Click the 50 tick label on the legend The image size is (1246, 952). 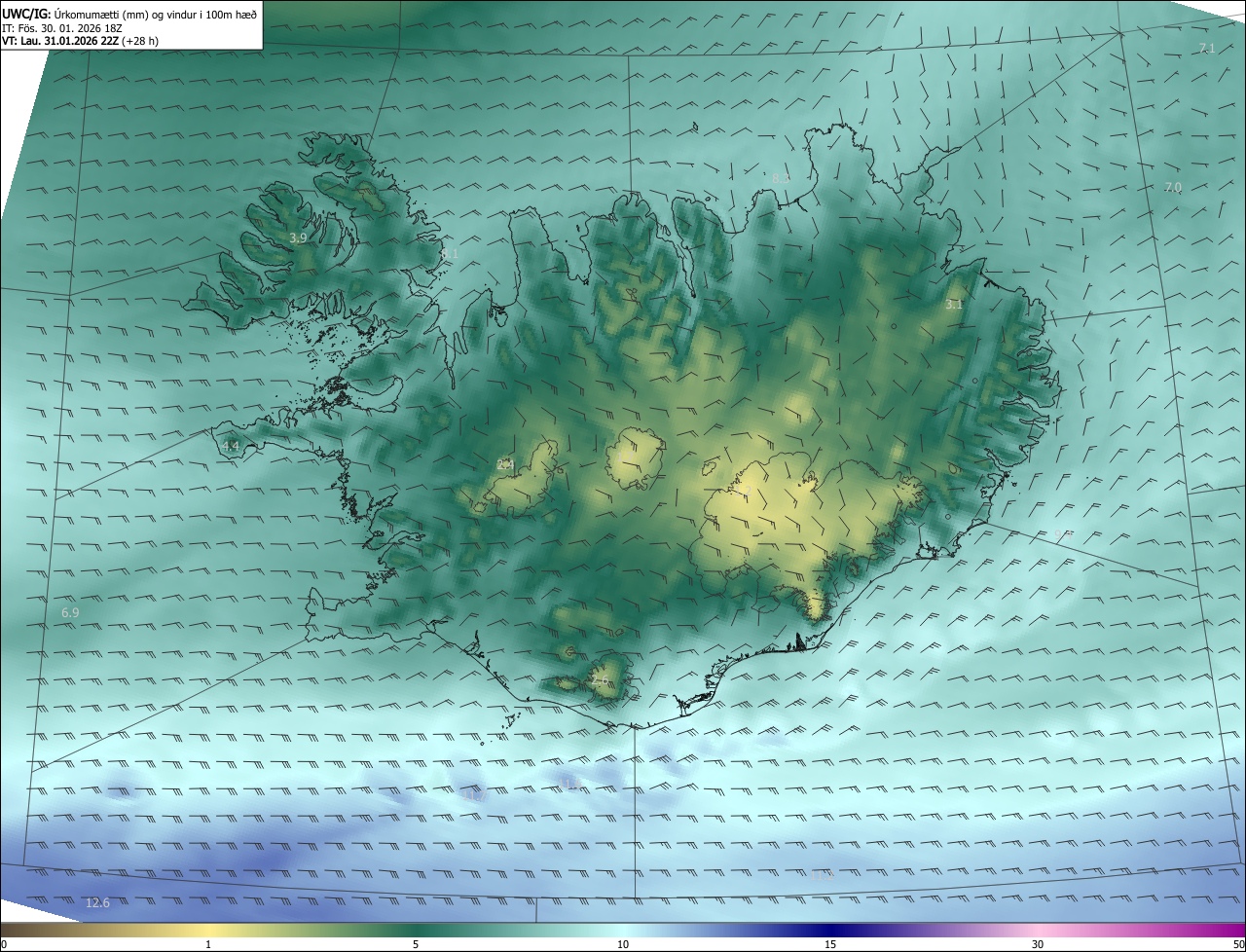tap(1238, 944)
